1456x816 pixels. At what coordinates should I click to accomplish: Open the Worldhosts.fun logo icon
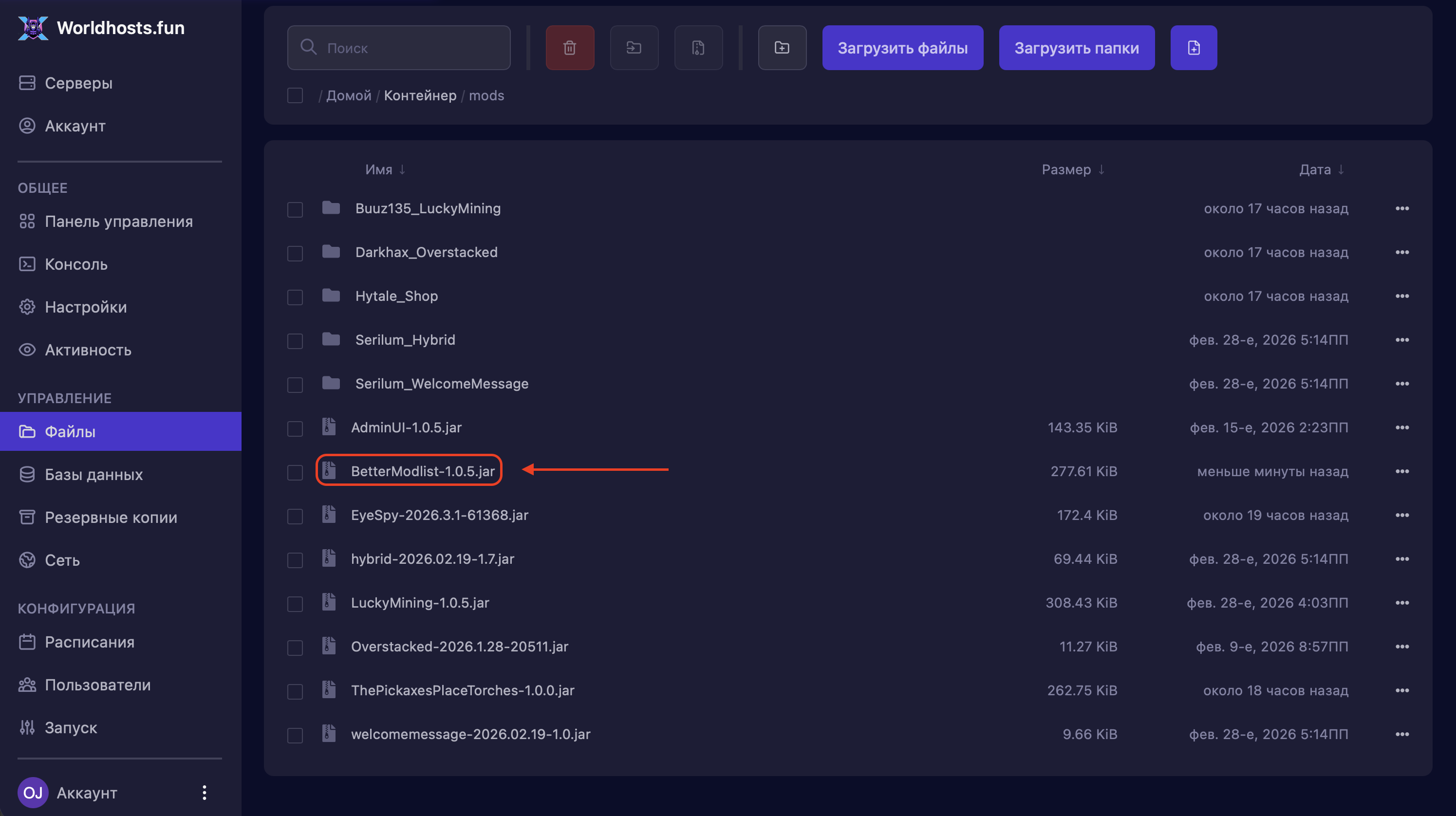(33, 28)
